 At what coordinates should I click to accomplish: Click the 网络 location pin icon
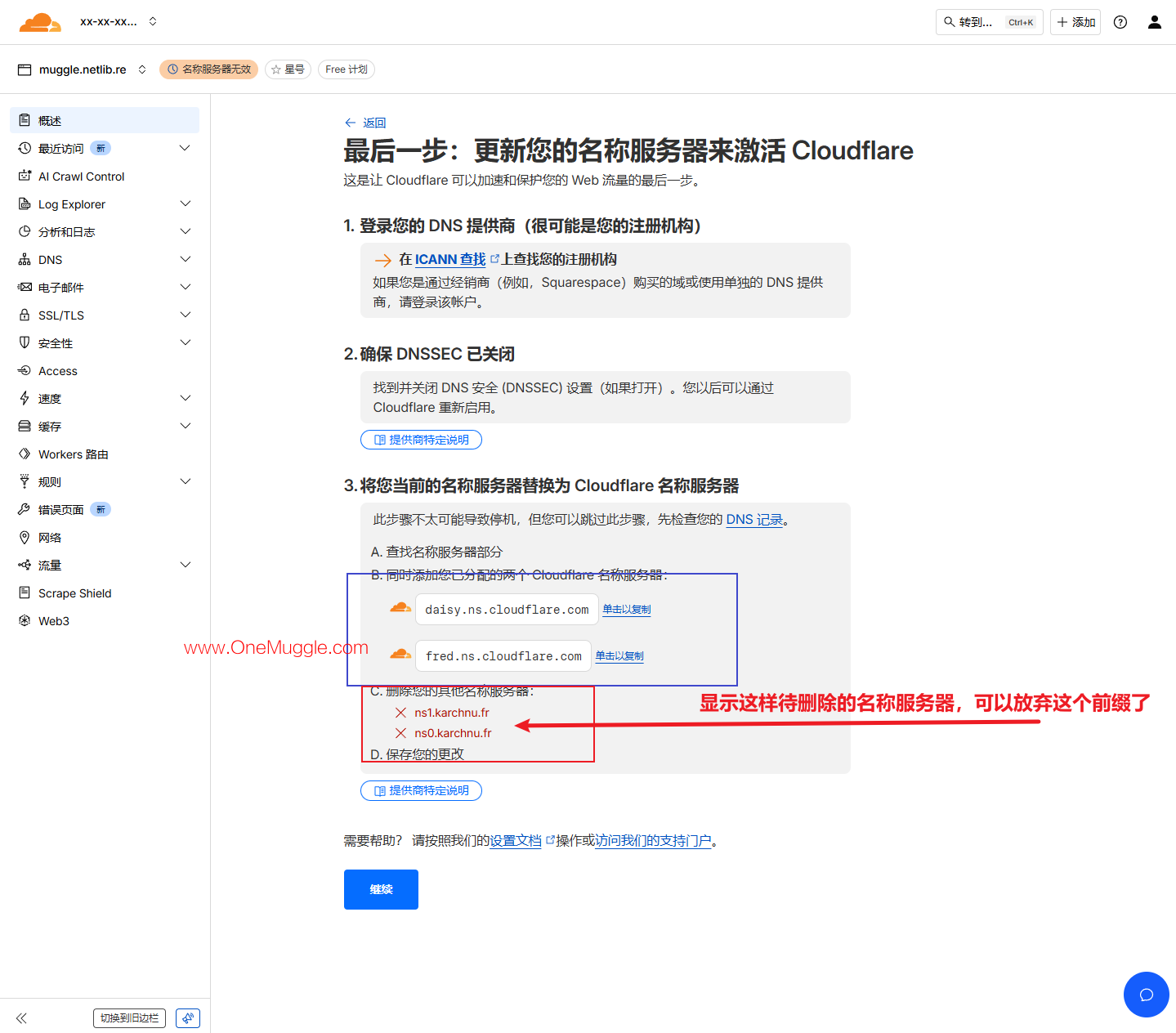(x=25, y=537)
